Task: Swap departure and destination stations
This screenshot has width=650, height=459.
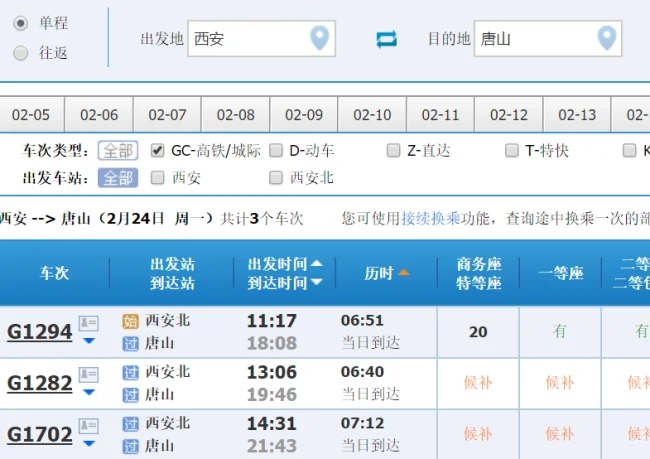Action: pyautogui.click(x=386, y=39)
